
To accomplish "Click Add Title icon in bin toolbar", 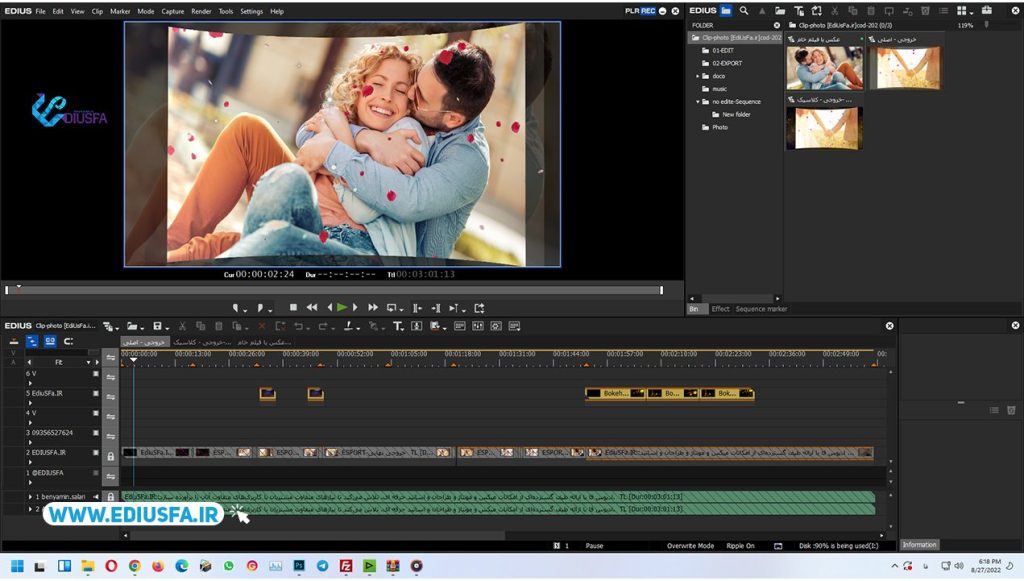I will click(799, 10).
